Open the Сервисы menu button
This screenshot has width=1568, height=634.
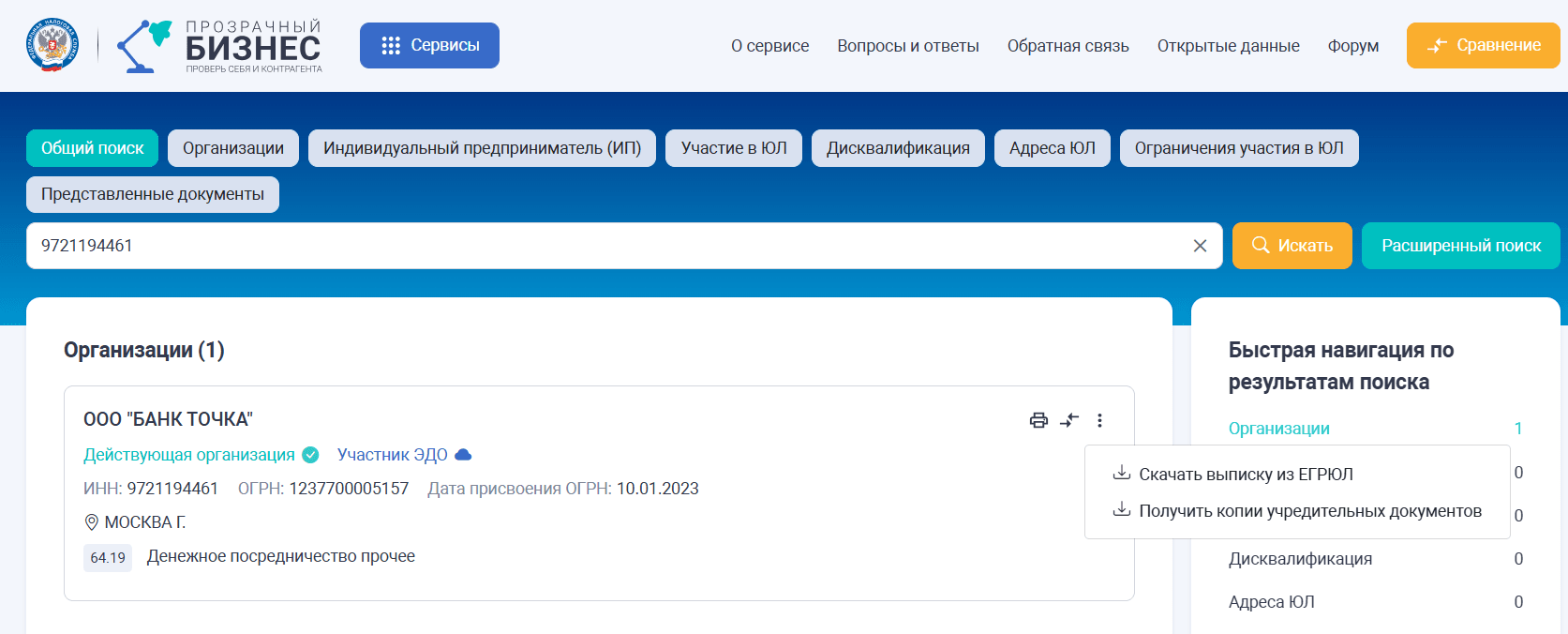429,46
